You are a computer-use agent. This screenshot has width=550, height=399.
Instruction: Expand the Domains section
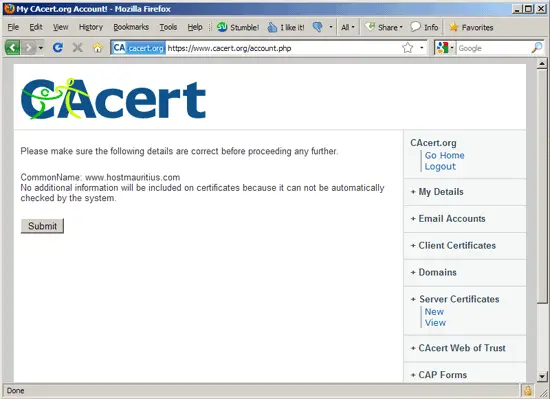(x=434, y=272)
